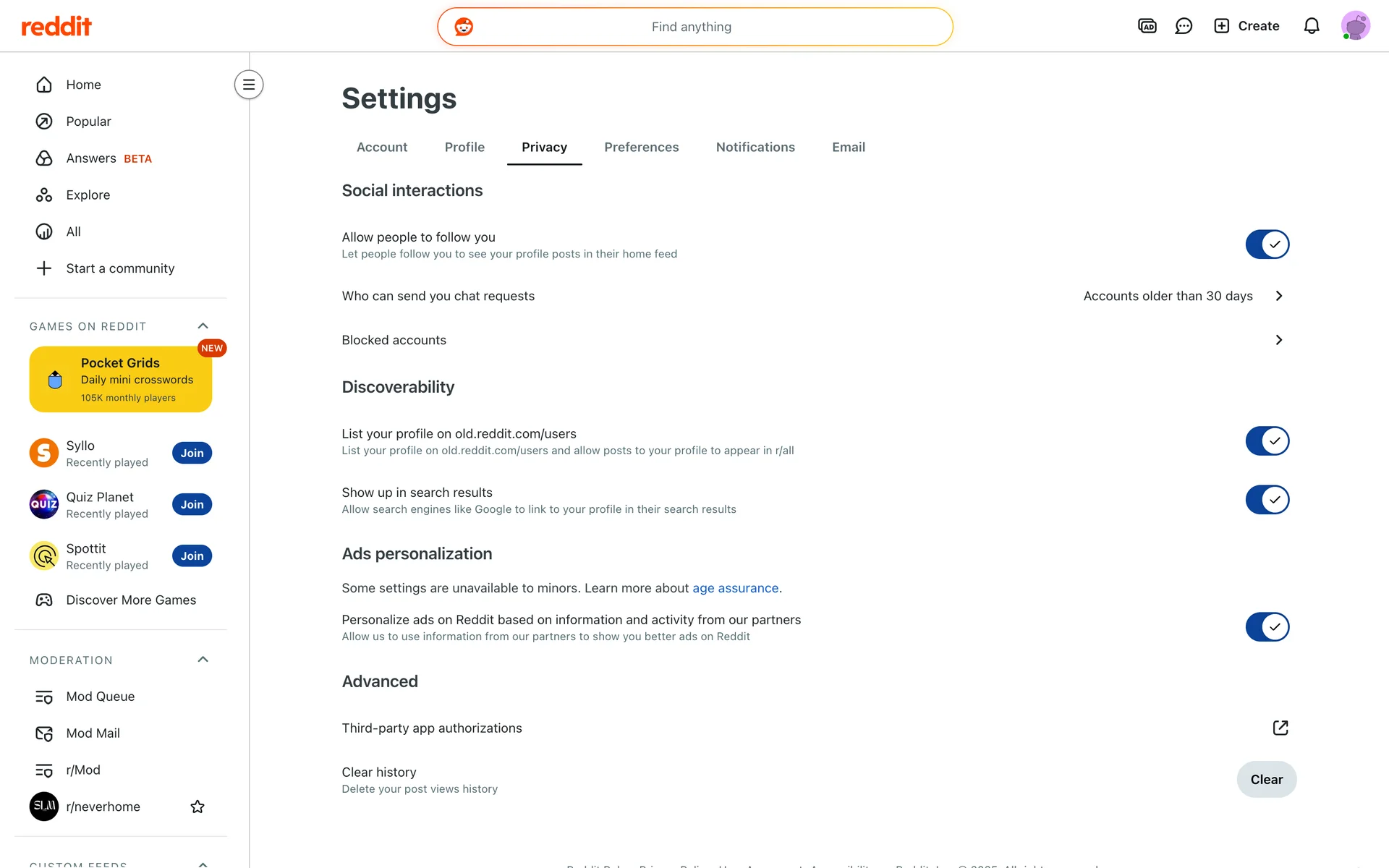1389x868 pixels.
Task: Favorite r/neverhome with the star icon
Action: pyautogui.click(x=197, y=807)
